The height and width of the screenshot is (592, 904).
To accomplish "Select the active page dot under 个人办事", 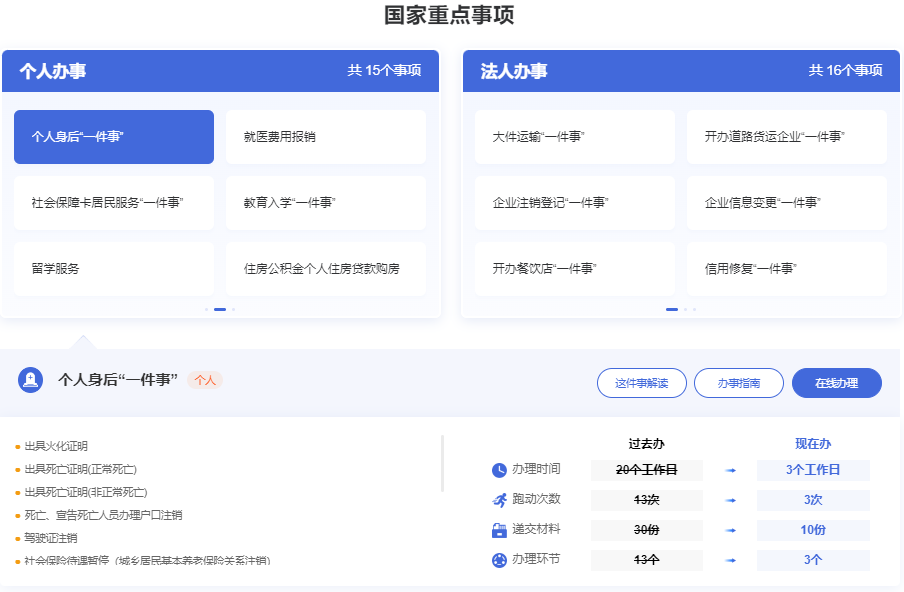I will pos(220,310).
